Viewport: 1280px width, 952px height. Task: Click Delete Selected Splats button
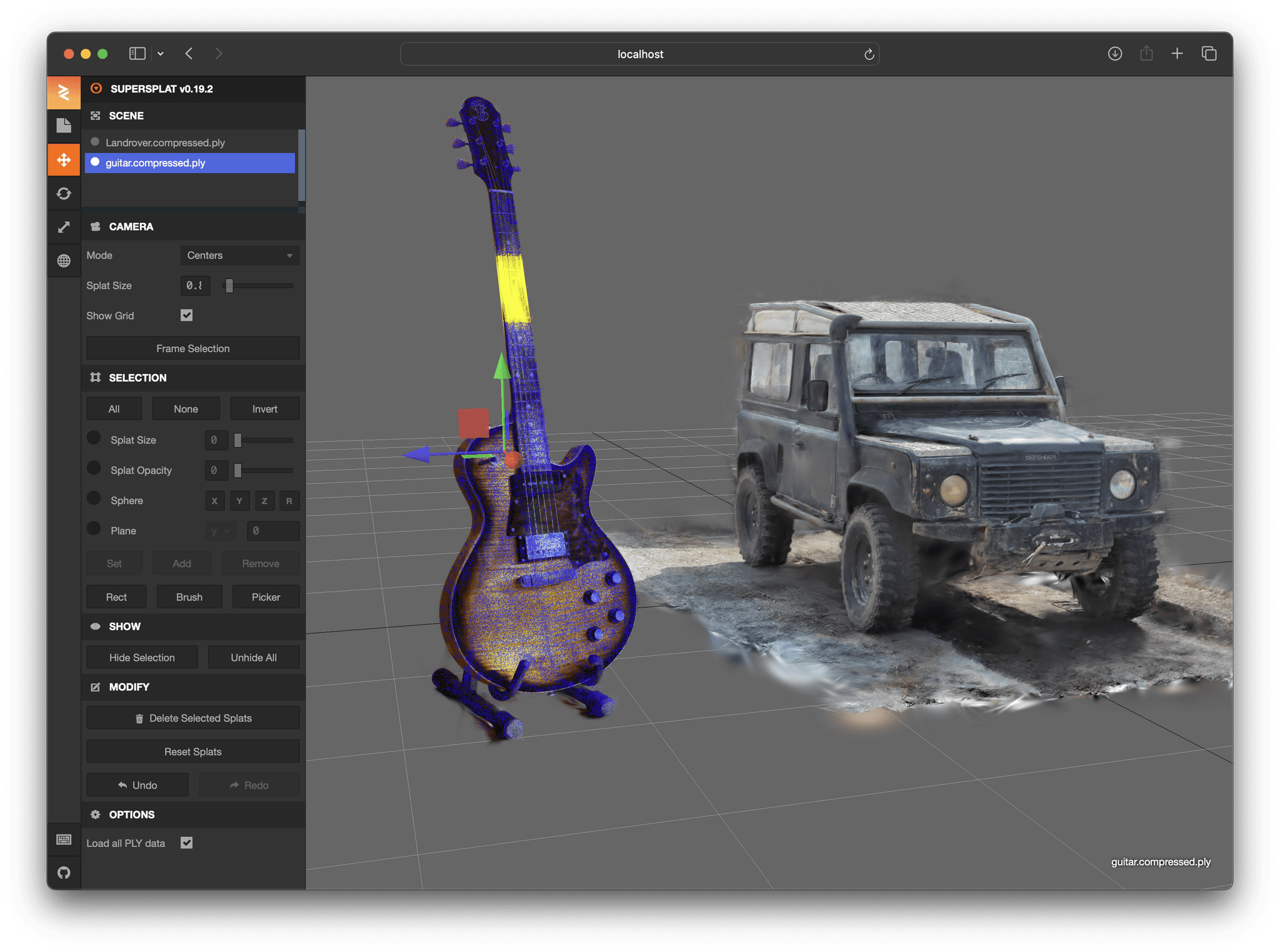click(193, 718)
